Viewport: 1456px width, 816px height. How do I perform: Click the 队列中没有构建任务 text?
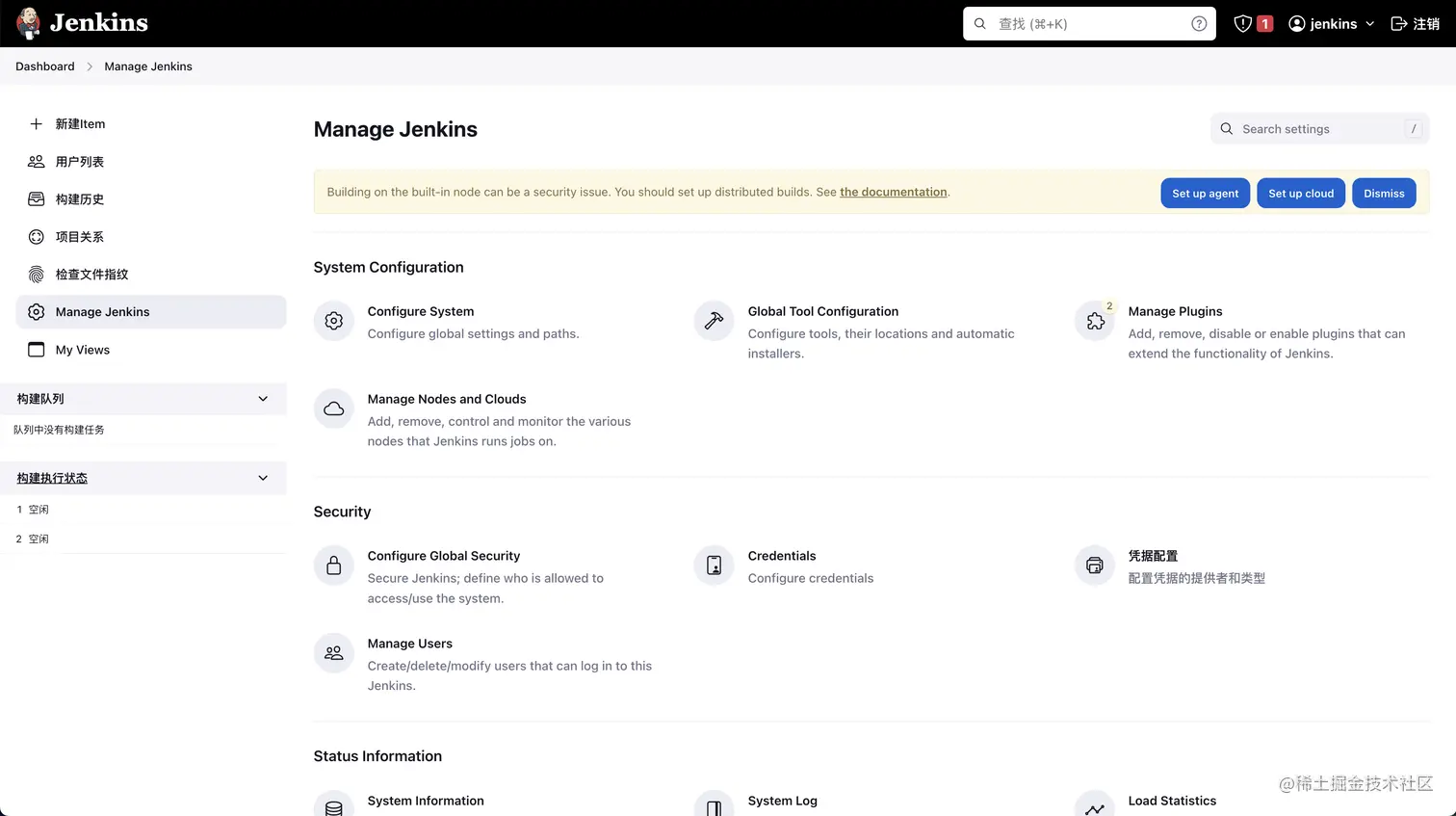[x=59, y=430]
